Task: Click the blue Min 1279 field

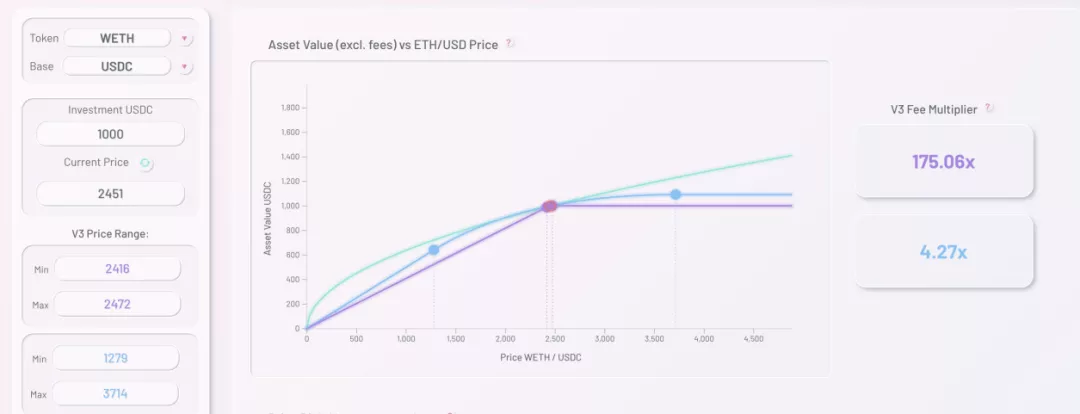Action: point(115,358)
